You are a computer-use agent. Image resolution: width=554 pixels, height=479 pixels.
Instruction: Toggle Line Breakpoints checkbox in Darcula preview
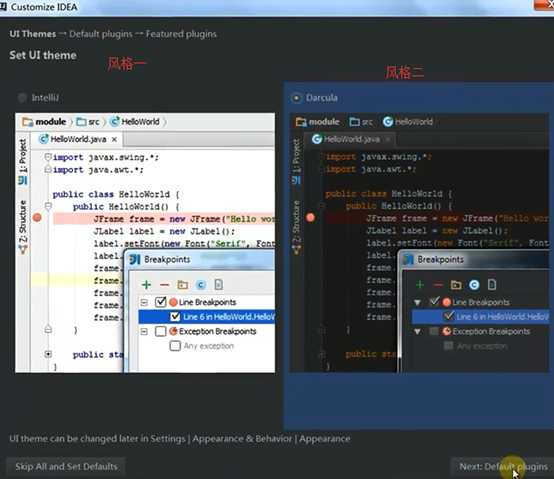click(x=434, y=302)
